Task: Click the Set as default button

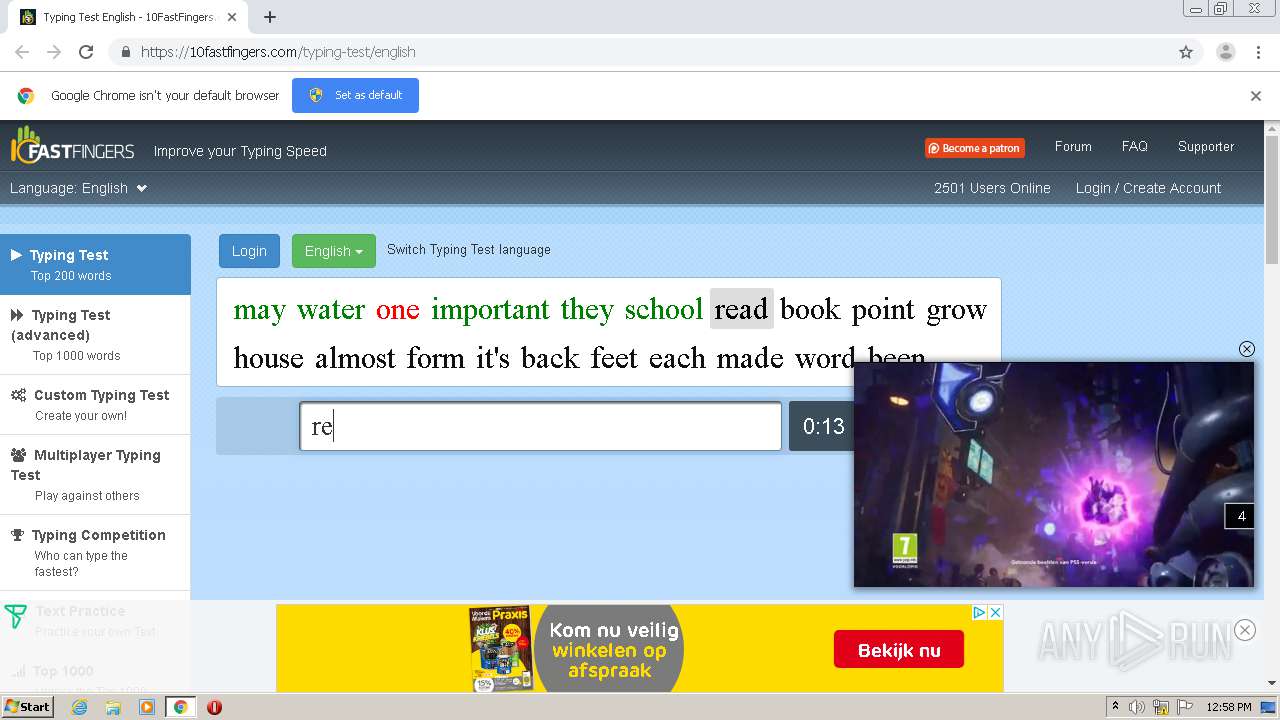Action: [355, 95]
